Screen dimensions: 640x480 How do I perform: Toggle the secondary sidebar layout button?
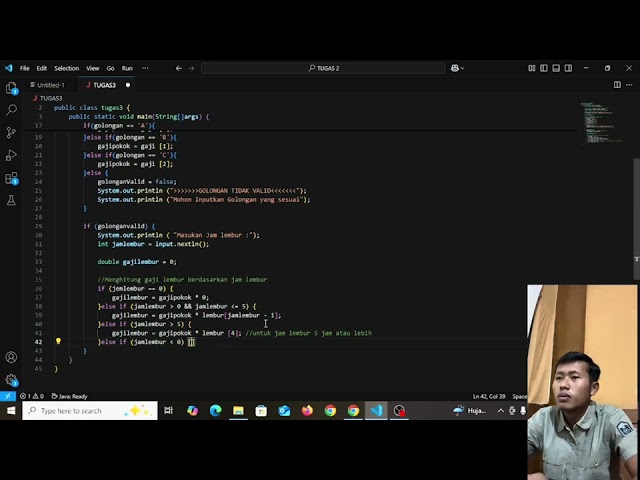pos(566,68)
